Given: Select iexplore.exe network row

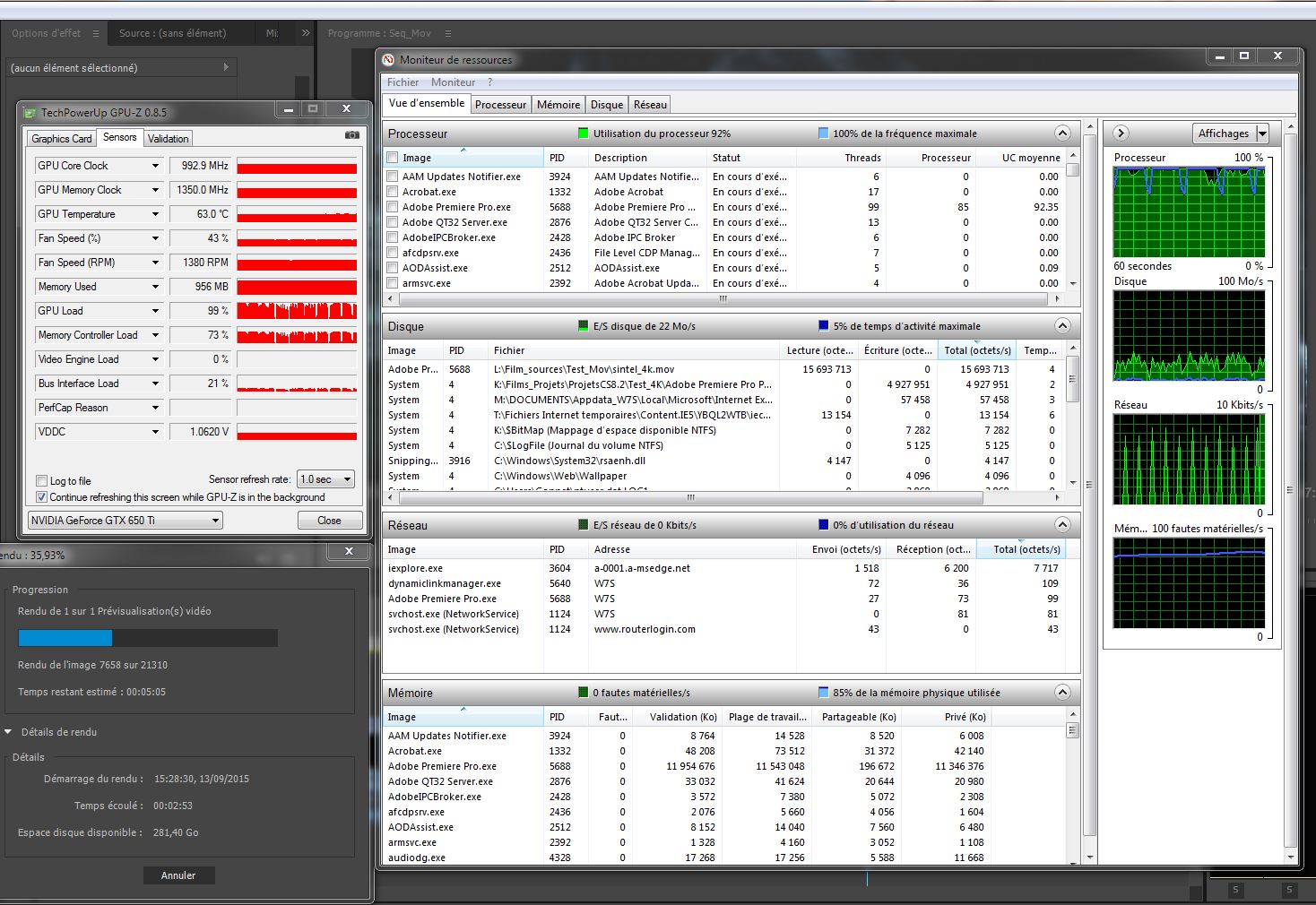Looking at the screenshot, I should click(x=724, y=568).
